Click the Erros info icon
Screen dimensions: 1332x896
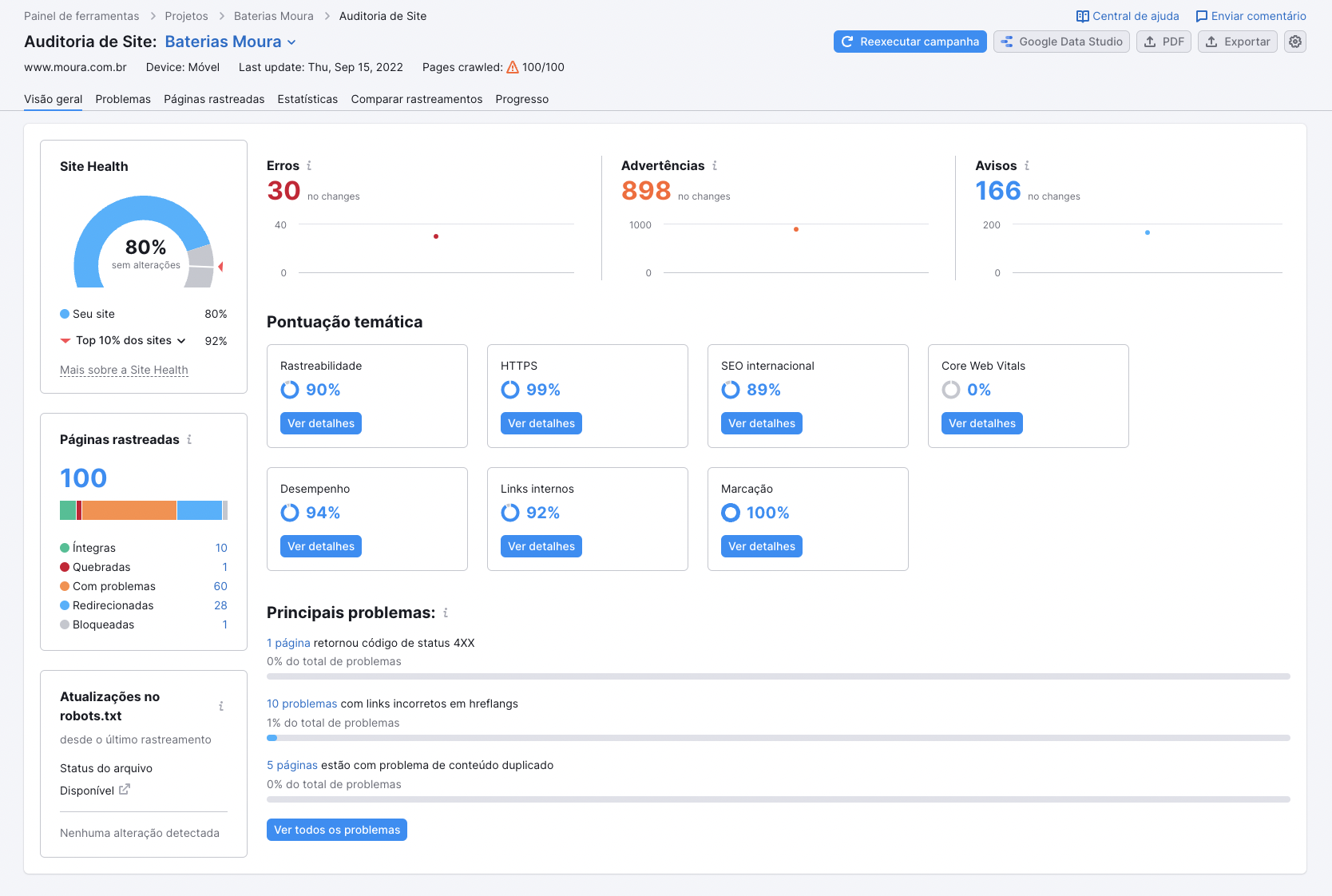(x=309, y=165)
